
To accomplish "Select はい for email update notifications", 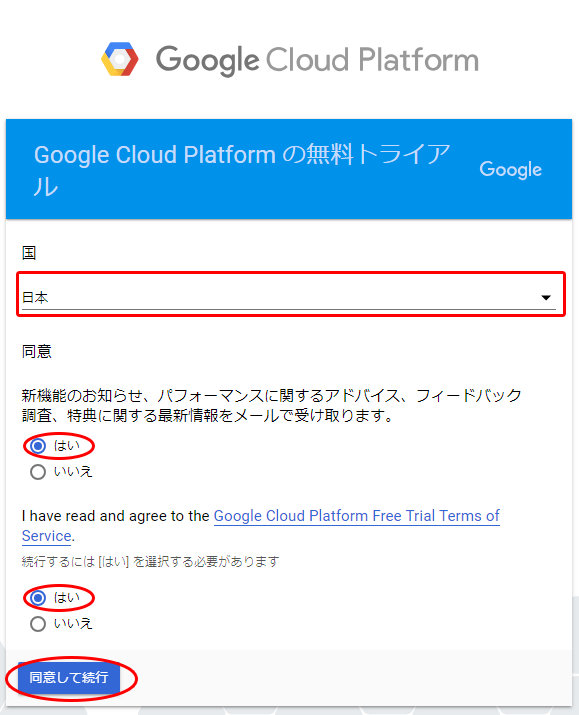I will click(38, 446).
